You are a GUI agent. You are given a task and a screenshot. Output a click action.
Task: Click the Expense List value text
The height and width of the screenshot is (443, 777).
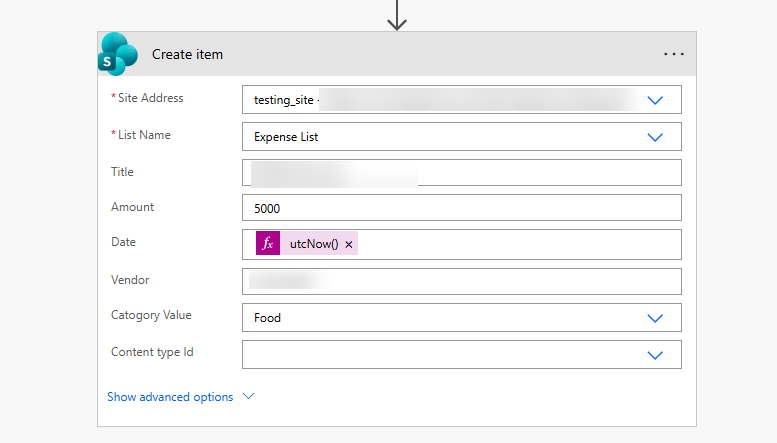tap(286, 137)
